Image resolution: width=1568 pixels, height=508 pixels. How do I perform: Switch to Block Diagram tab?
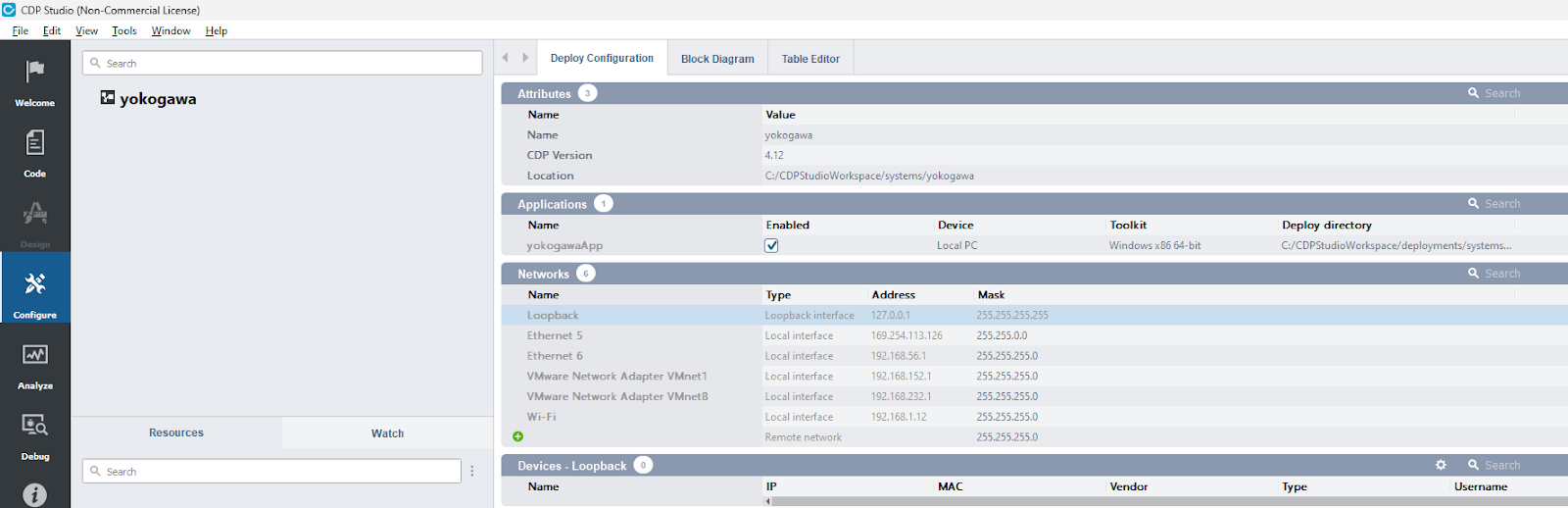pyautogui.click(x=717, y=59)
